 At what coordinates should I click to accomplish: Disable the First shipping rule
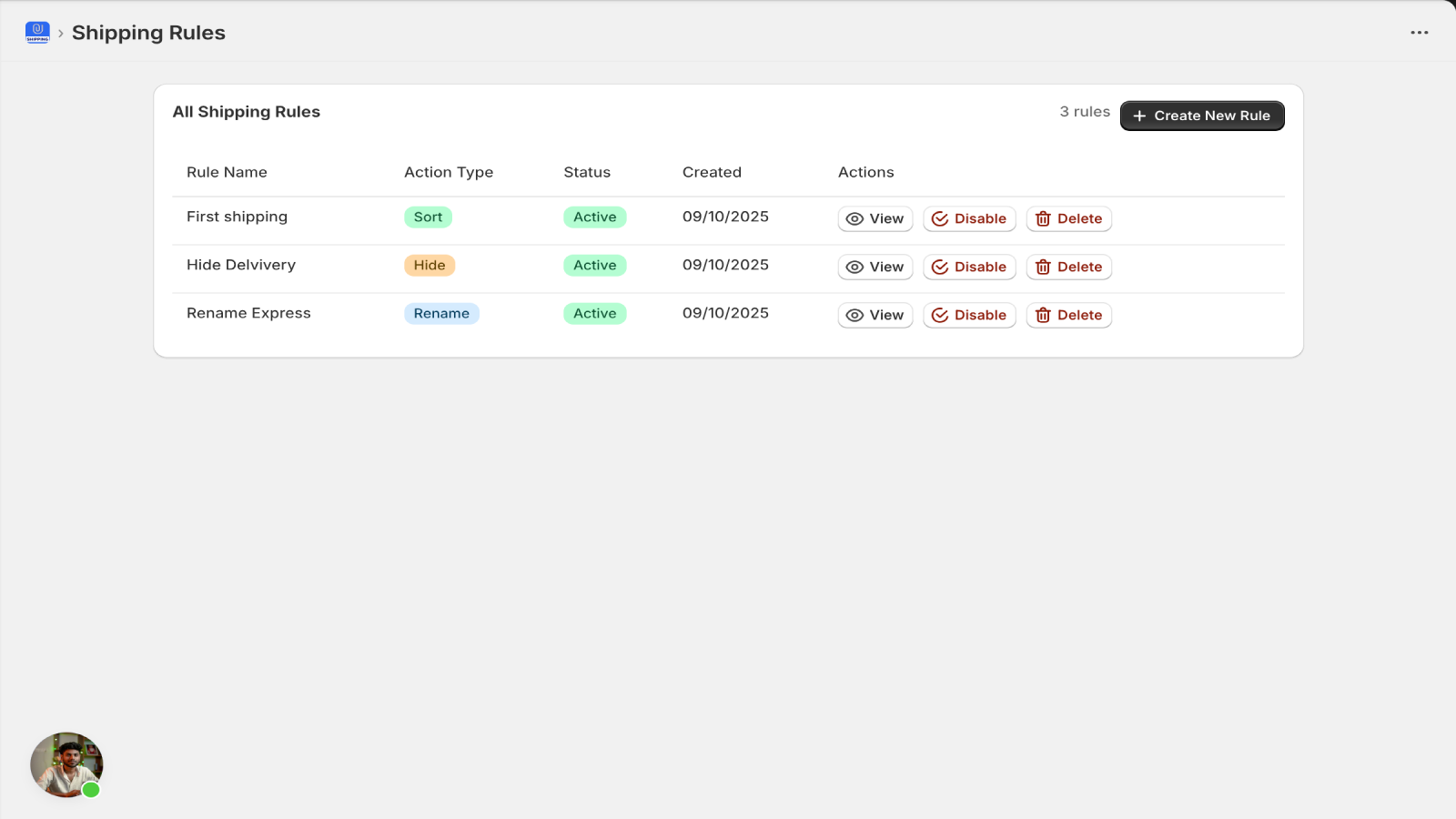[x=969, y=218]
